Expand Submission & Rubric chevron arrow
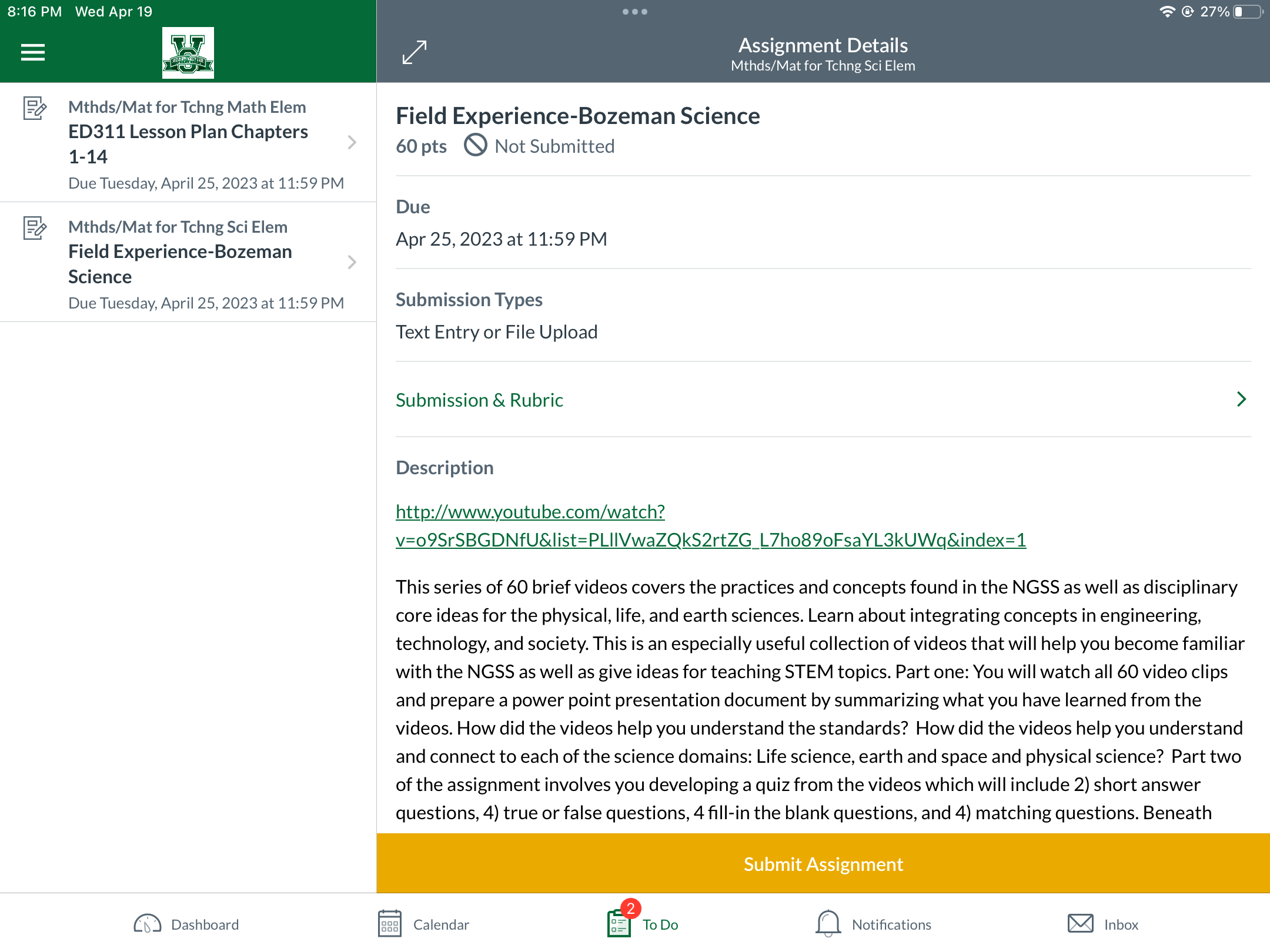 pos(1241,400)
